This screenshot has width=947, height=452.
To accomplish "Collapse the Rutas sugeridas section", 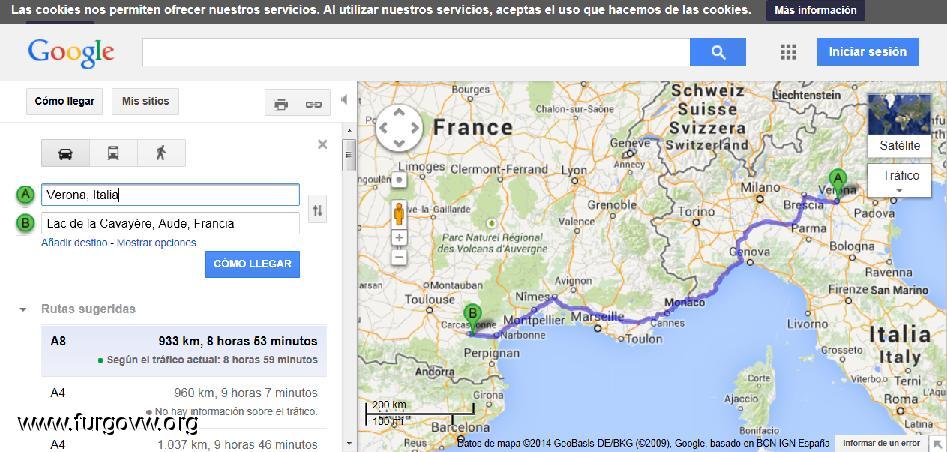I will [x=23, y=309].
